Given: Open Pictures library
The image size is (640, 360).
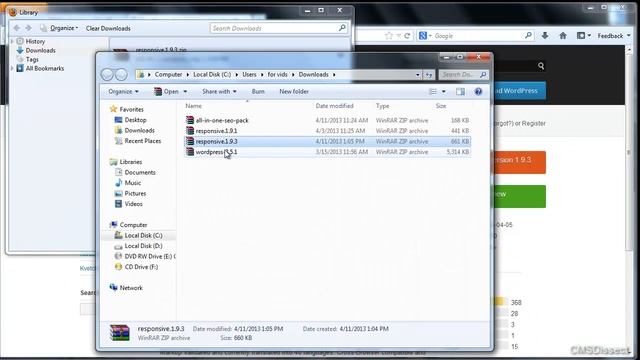Looking at the screenshot, I should tap(135, 193).
